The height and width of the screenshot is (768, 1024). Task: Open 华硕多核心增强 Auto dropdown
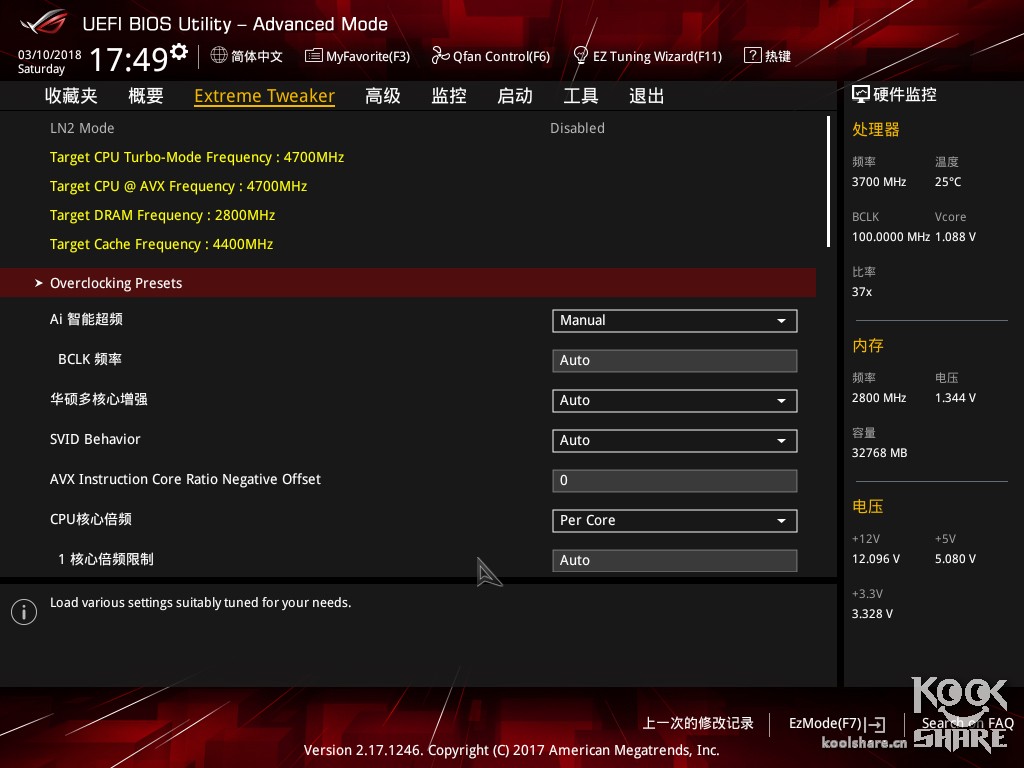[675, 400]
